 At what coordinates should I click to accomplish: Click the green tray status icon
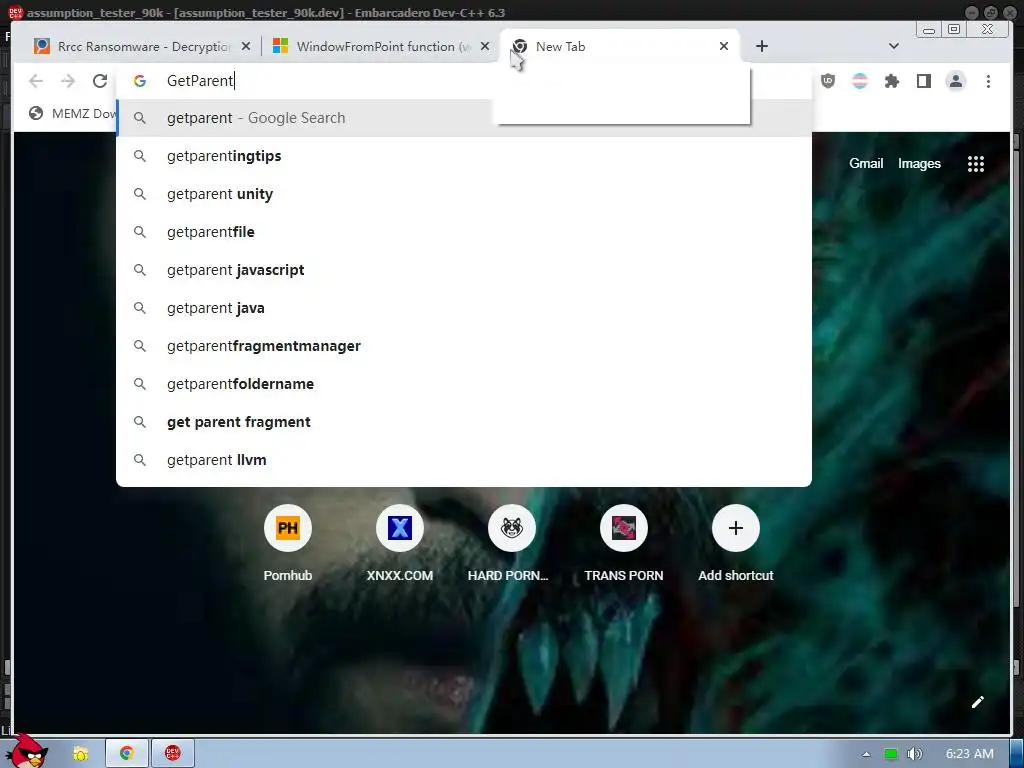point(890,754)
